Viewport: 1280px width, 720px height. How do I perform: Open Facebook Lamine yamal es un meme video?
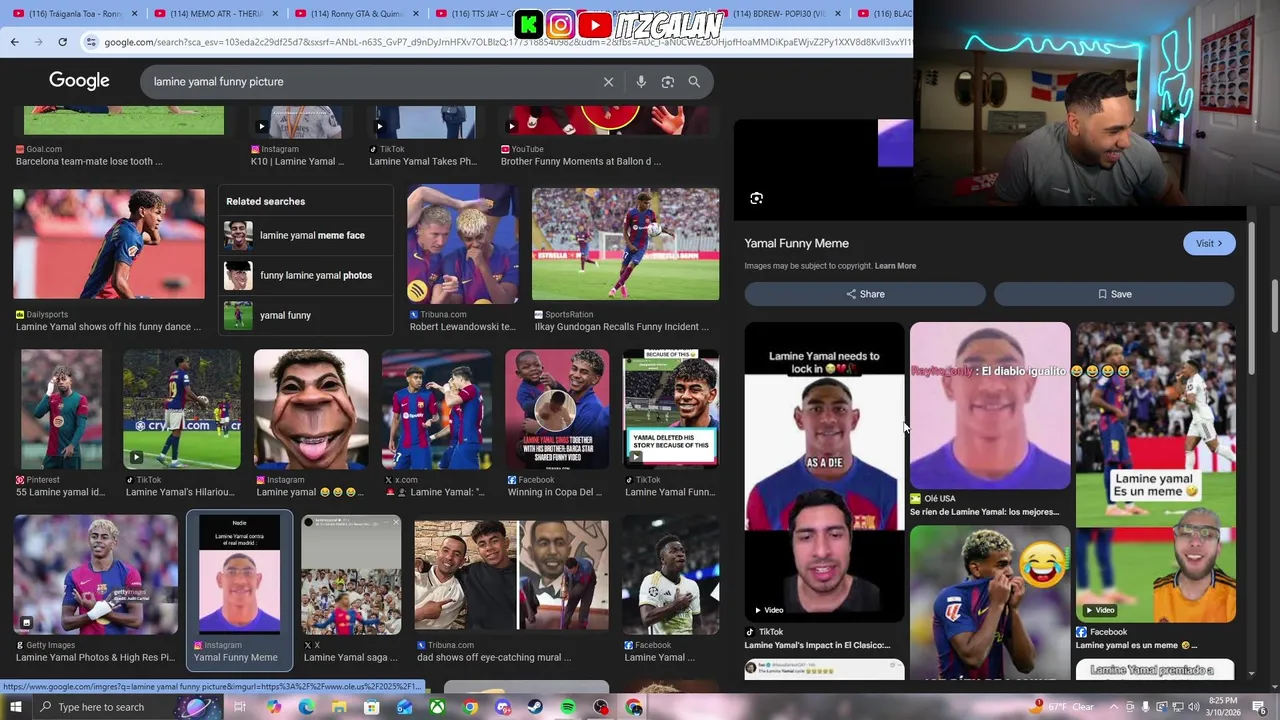1155,472
